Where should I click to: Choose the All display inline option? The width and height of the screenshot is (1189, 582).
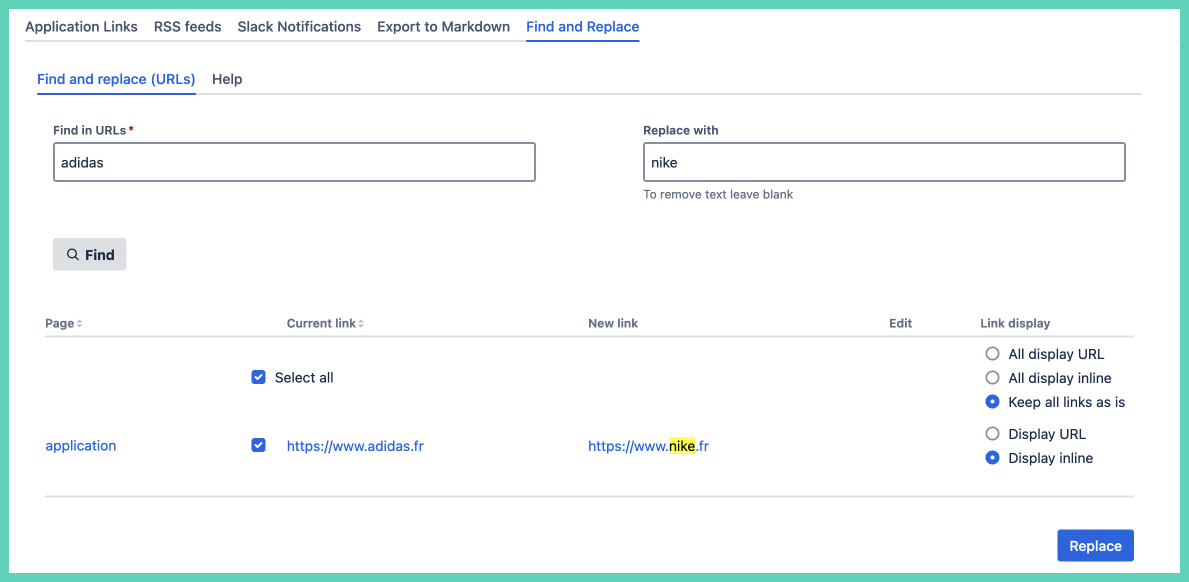pos(992,377)
